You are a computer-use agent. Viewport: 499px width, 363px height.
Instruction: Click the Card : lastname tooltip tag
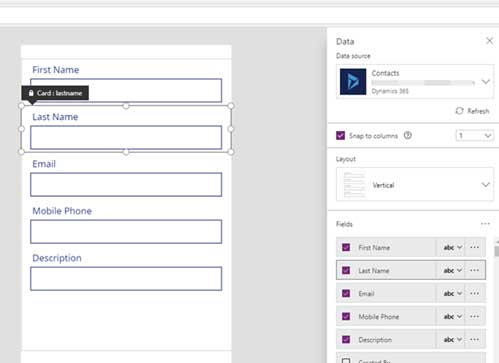(55, 93)
